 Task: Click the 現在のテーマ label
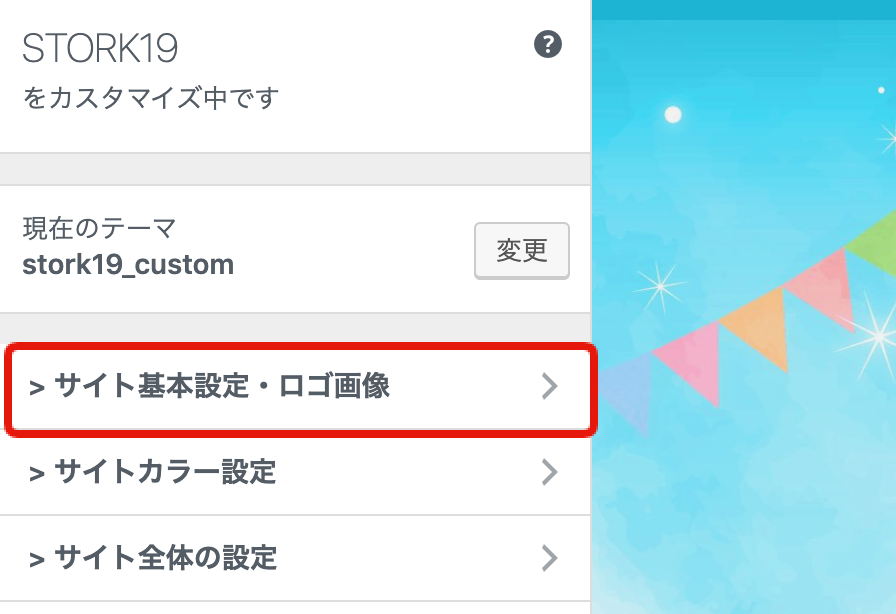pos(99,228)
